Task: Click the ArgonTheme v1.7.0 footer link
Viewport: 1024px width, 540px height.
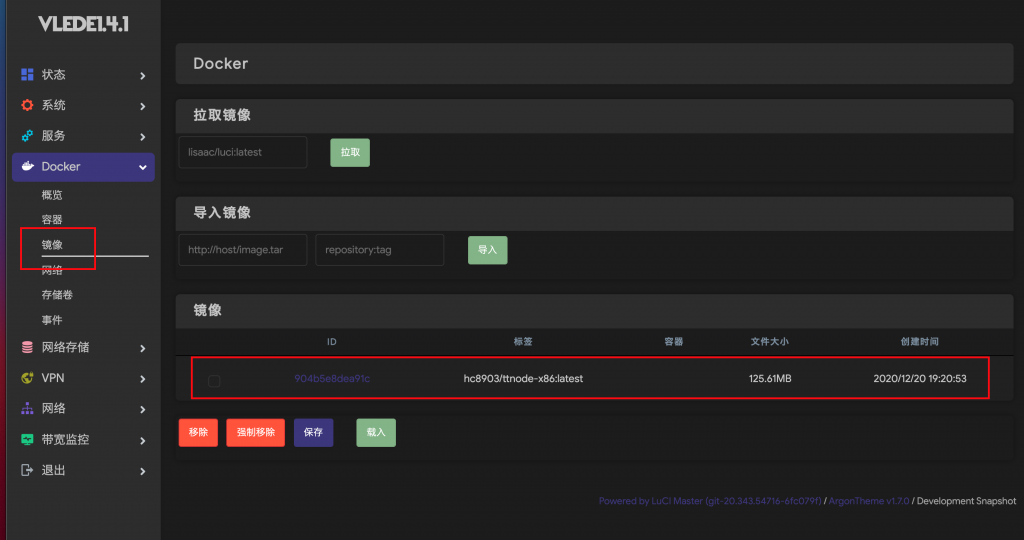Action: (x=869, y=501)
